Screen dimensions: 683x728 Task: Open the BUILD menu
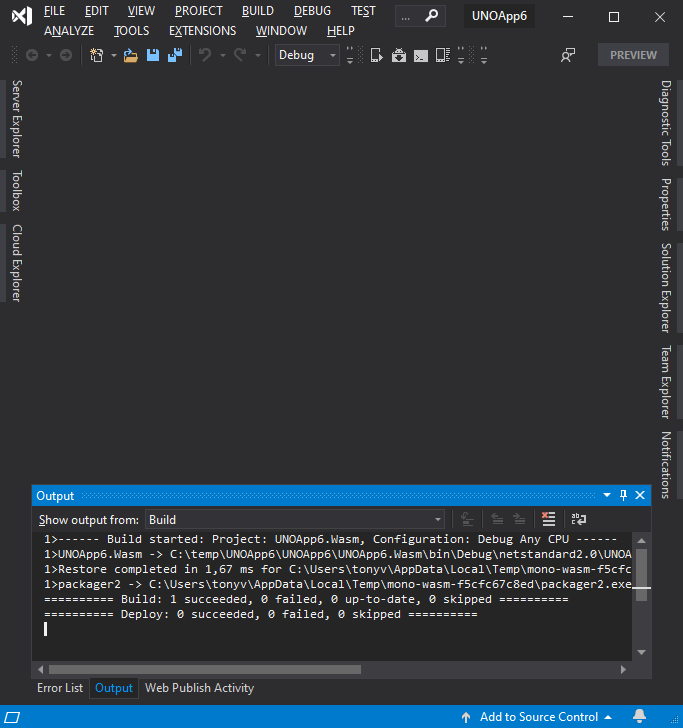(x=258, y=11)
